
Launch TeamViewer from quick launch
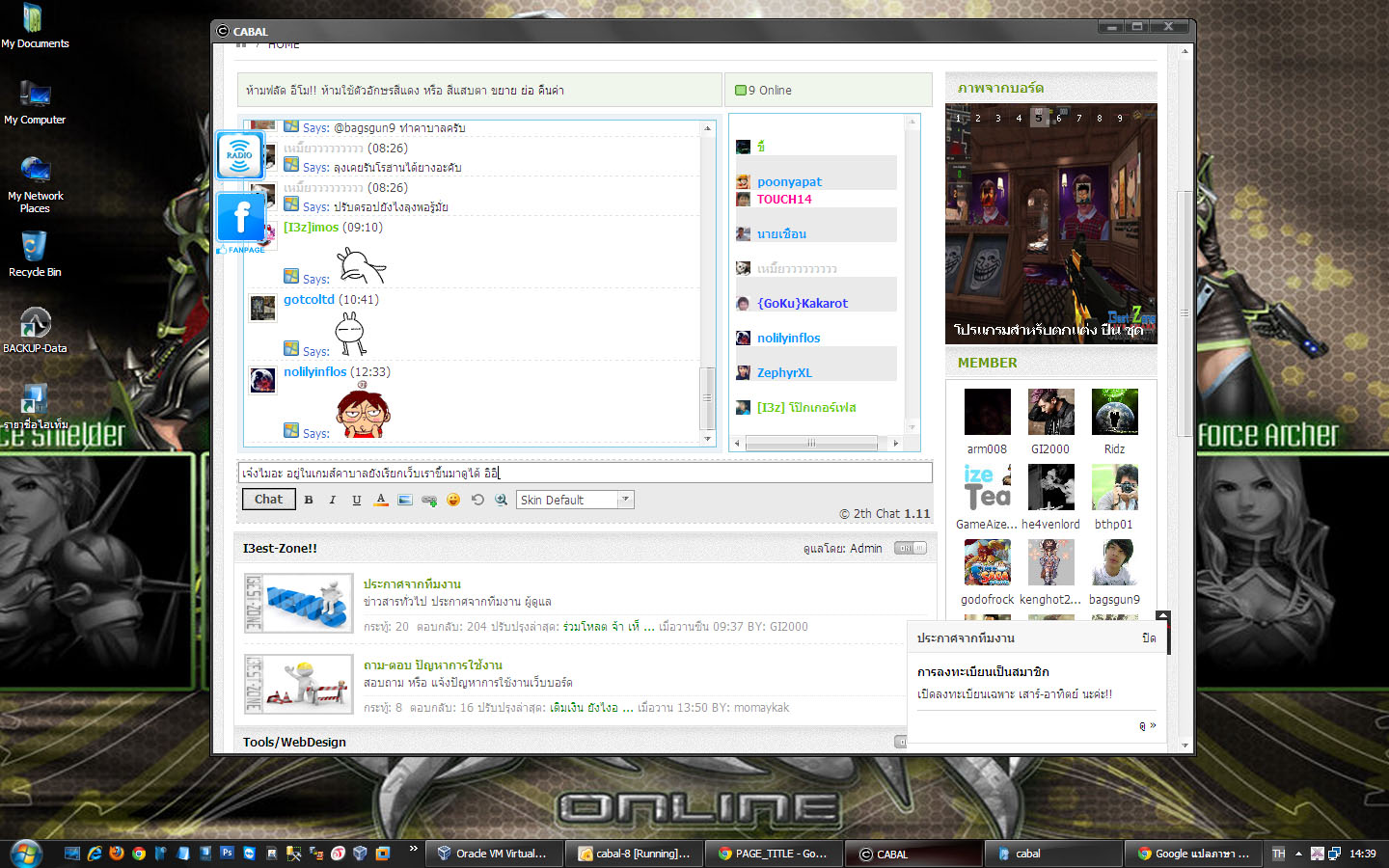point(250,854)
